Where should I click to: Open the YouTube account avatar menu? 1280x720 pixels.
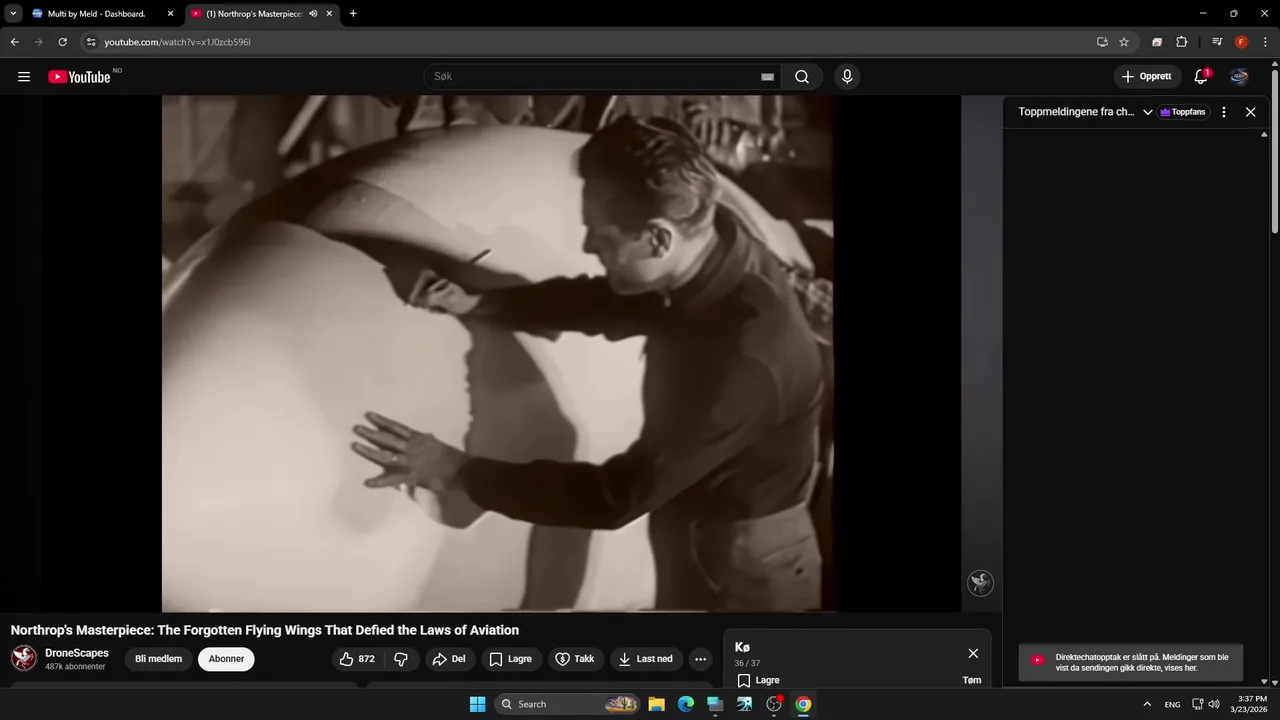tap(1239, 77)
